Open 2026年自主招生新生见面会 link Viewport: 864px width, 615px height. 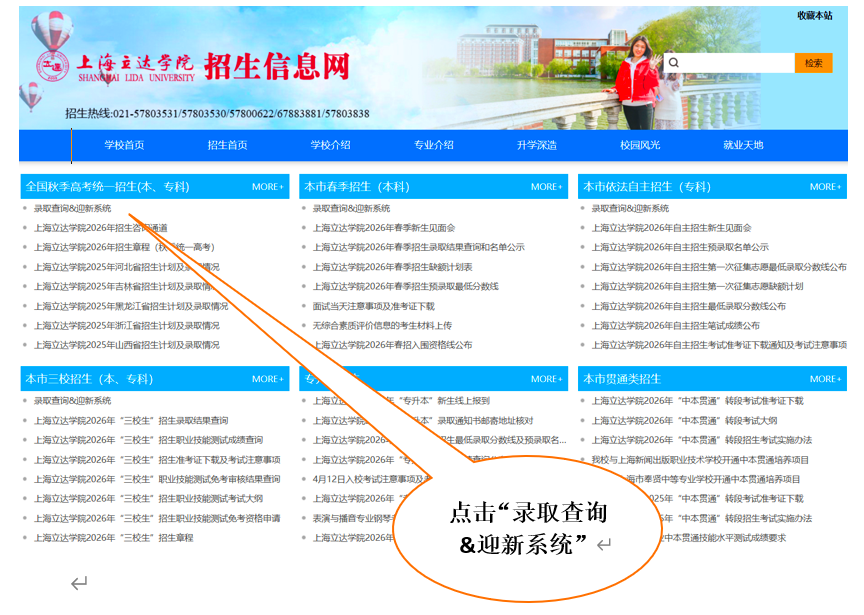(672, 228)
